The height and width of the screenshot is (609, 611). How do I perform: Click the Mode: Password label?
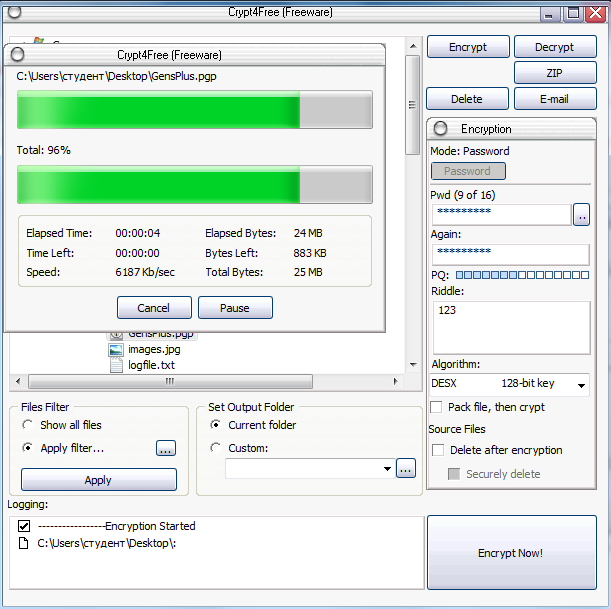pos(470,151)
